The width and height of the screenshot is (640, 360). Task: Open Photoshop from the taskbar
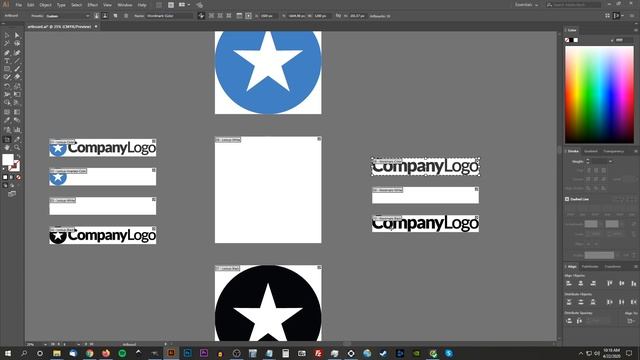[187, 353]
